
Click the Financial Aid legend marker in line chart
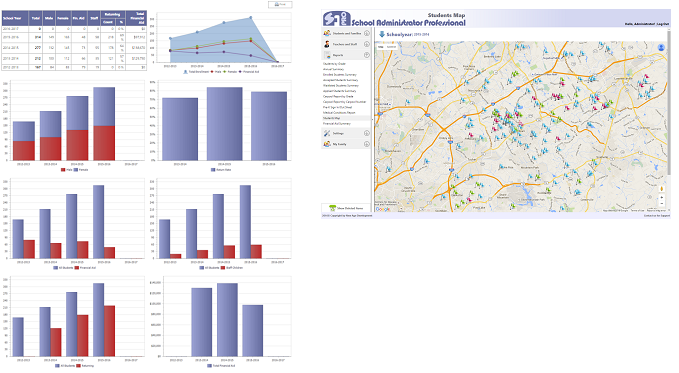tap(240, 71)
